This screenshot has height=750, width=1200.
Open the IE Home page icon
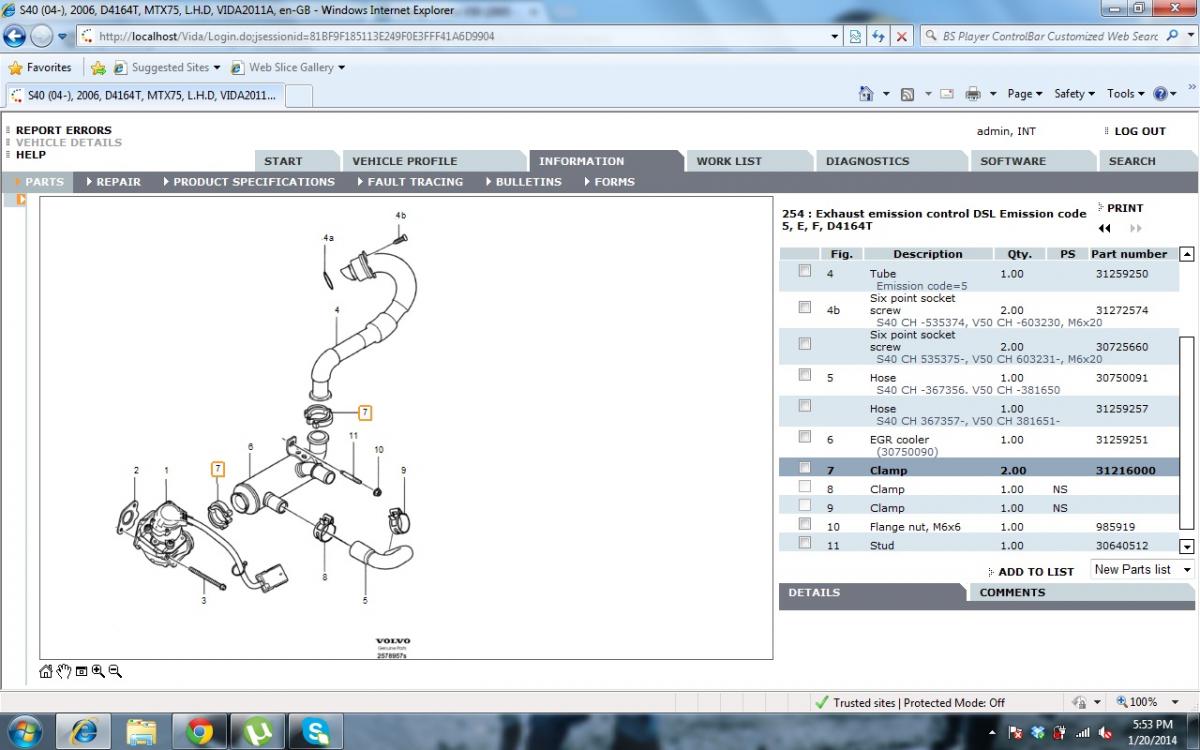(867, 93)
